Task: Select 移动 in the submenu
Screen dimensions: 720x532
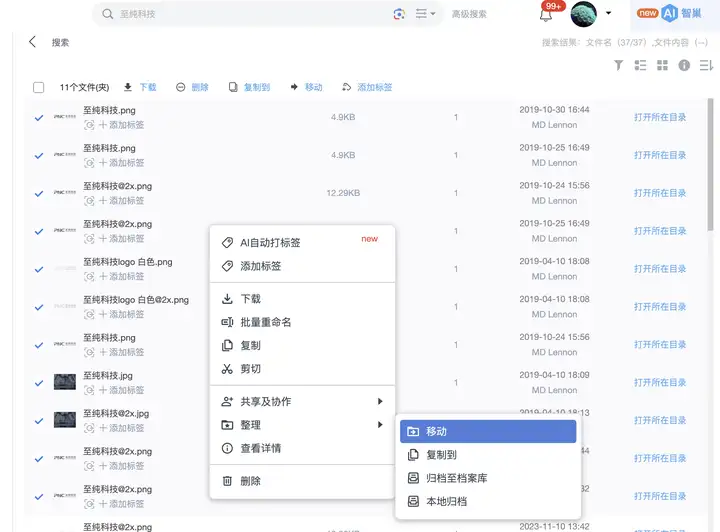Action: coord(488,431)
